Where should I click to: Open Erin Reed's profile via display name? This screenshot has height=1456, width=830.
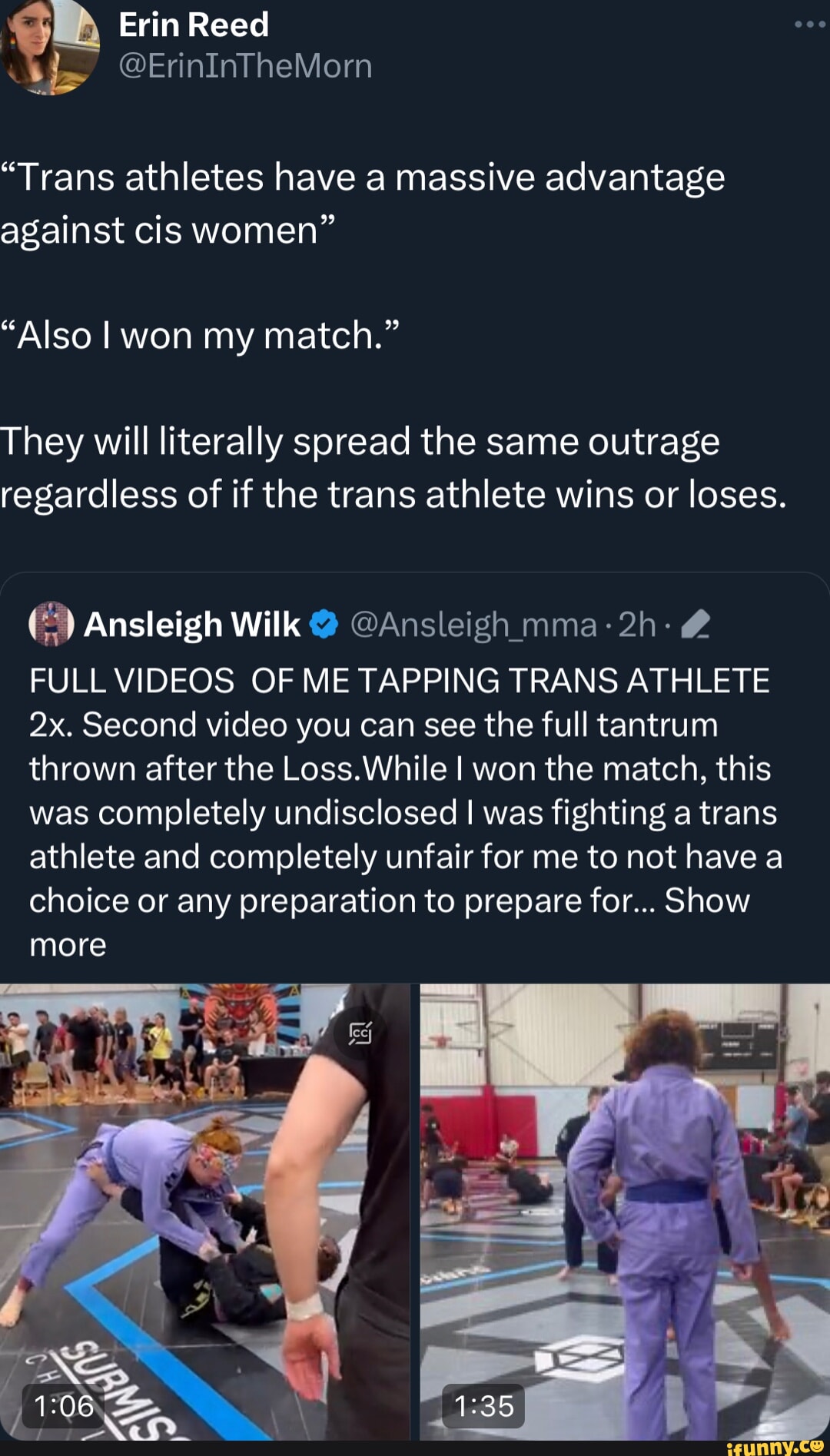194,25
